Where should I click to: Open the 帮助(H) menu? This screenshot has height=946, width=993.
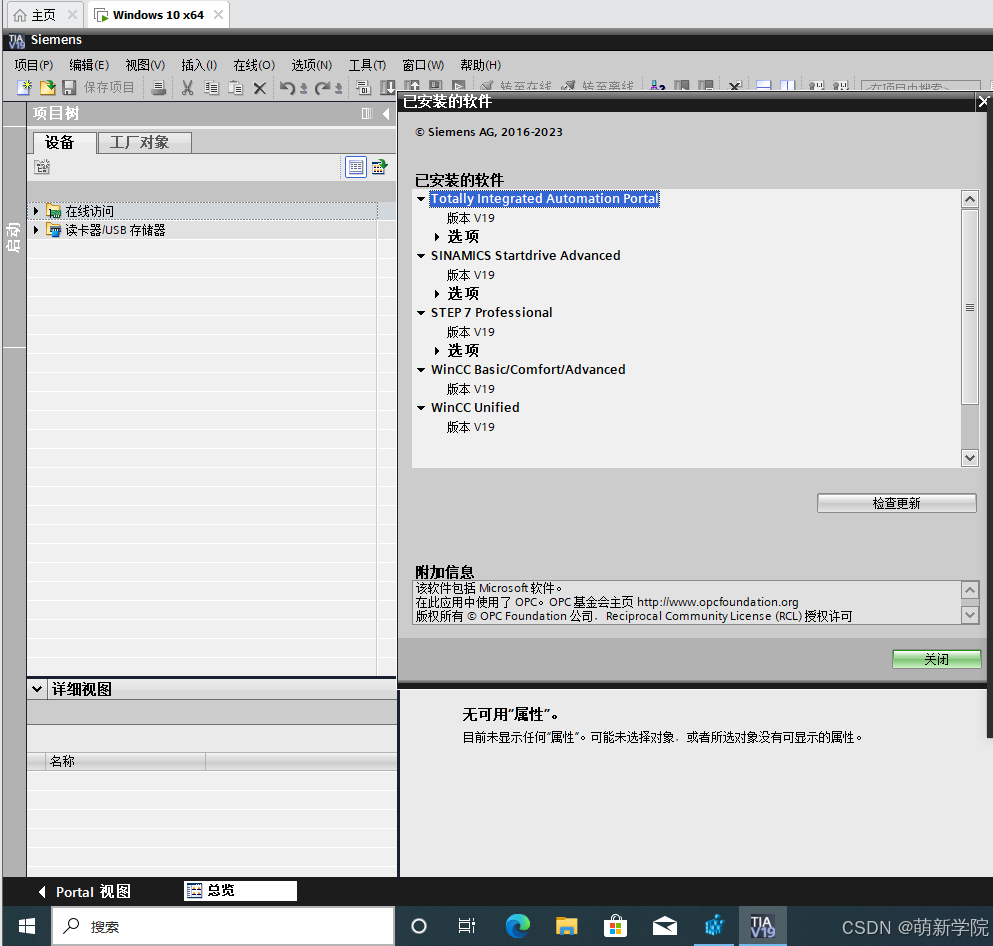[x=481, y=65]
